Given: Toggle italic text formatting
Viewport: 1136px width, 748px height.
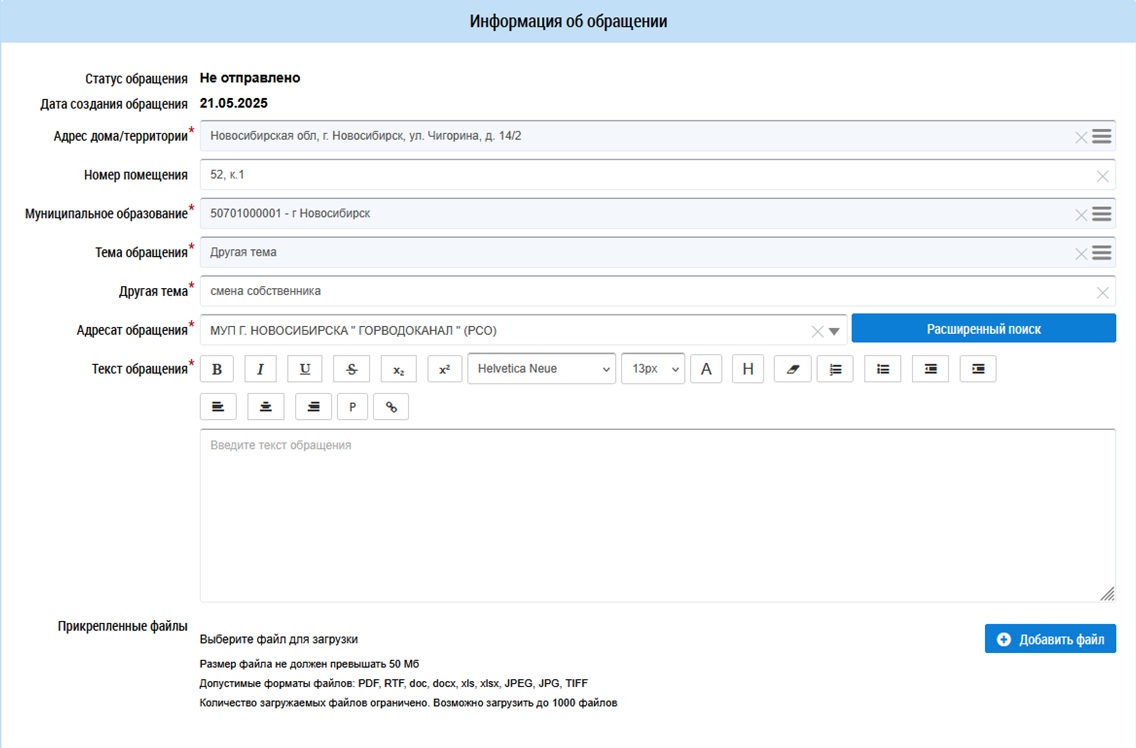Looking at the screenshot, I should [x=260, y=369].
